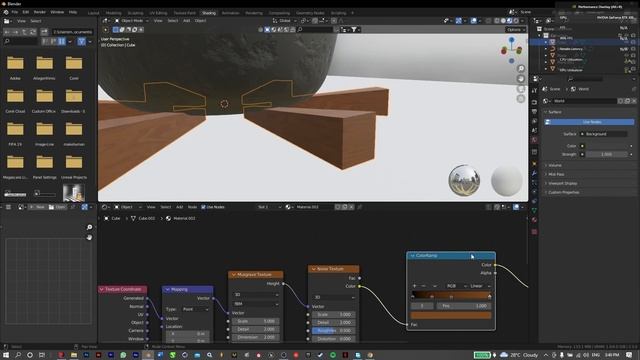Collapse the Texture Coordinate node
Viewport: 640px width, 360px height.
[102, 289]
